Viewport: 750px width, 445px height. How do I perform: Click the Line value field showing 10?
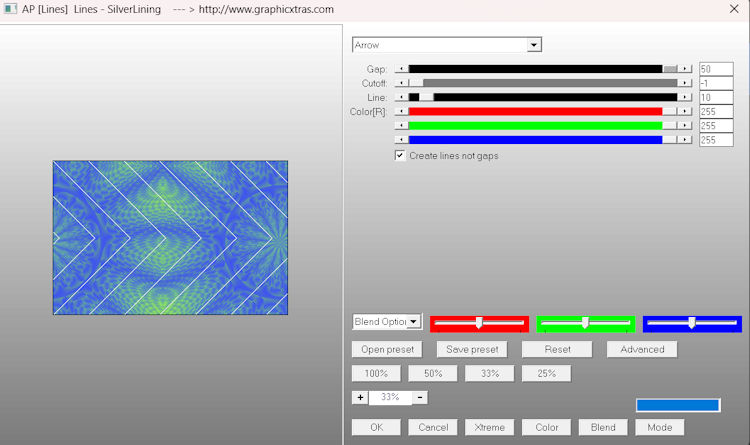coord(716,97)
